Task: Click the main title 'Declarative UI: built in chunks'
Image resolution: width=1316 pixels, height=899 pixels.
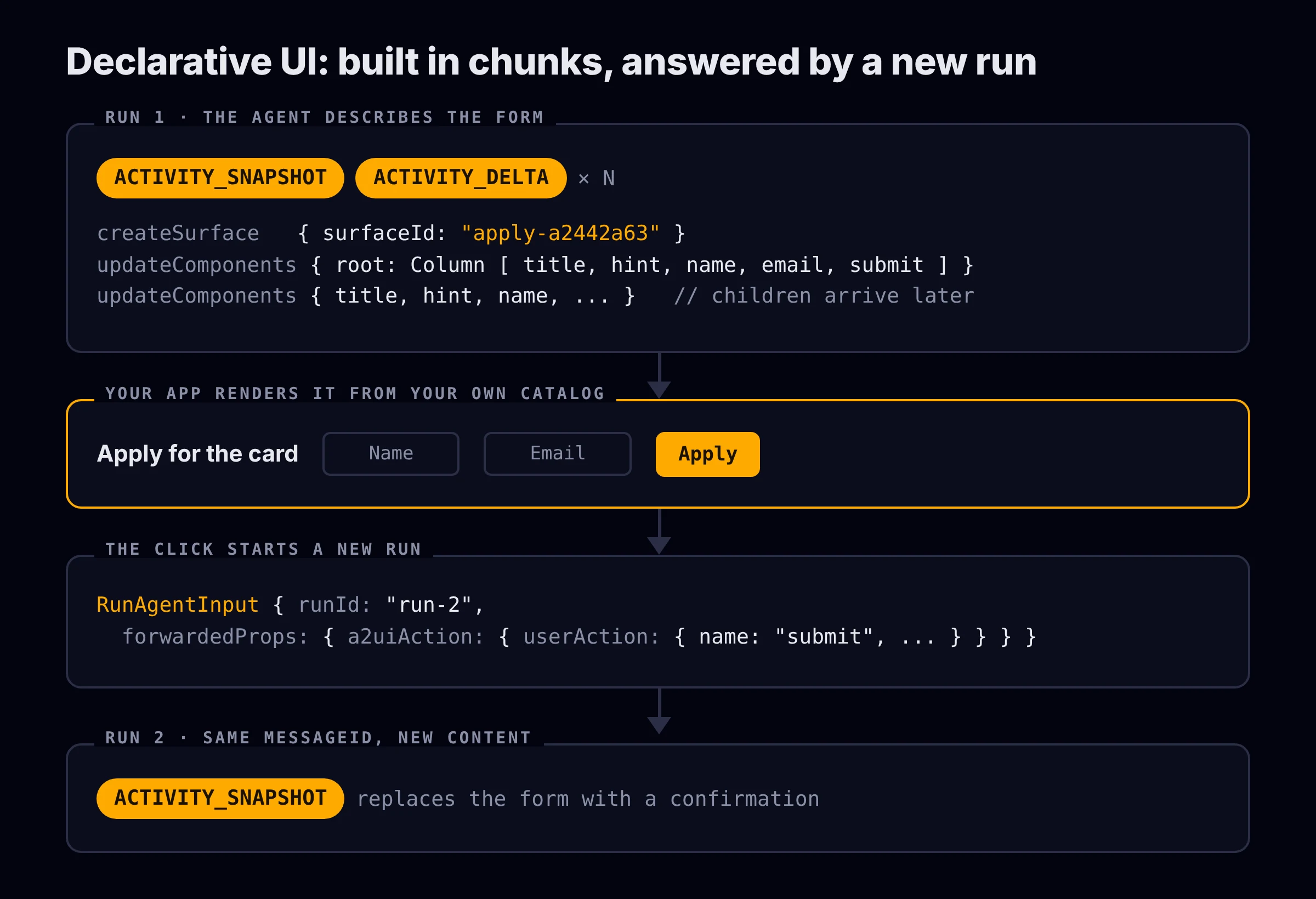Action: 340,61
